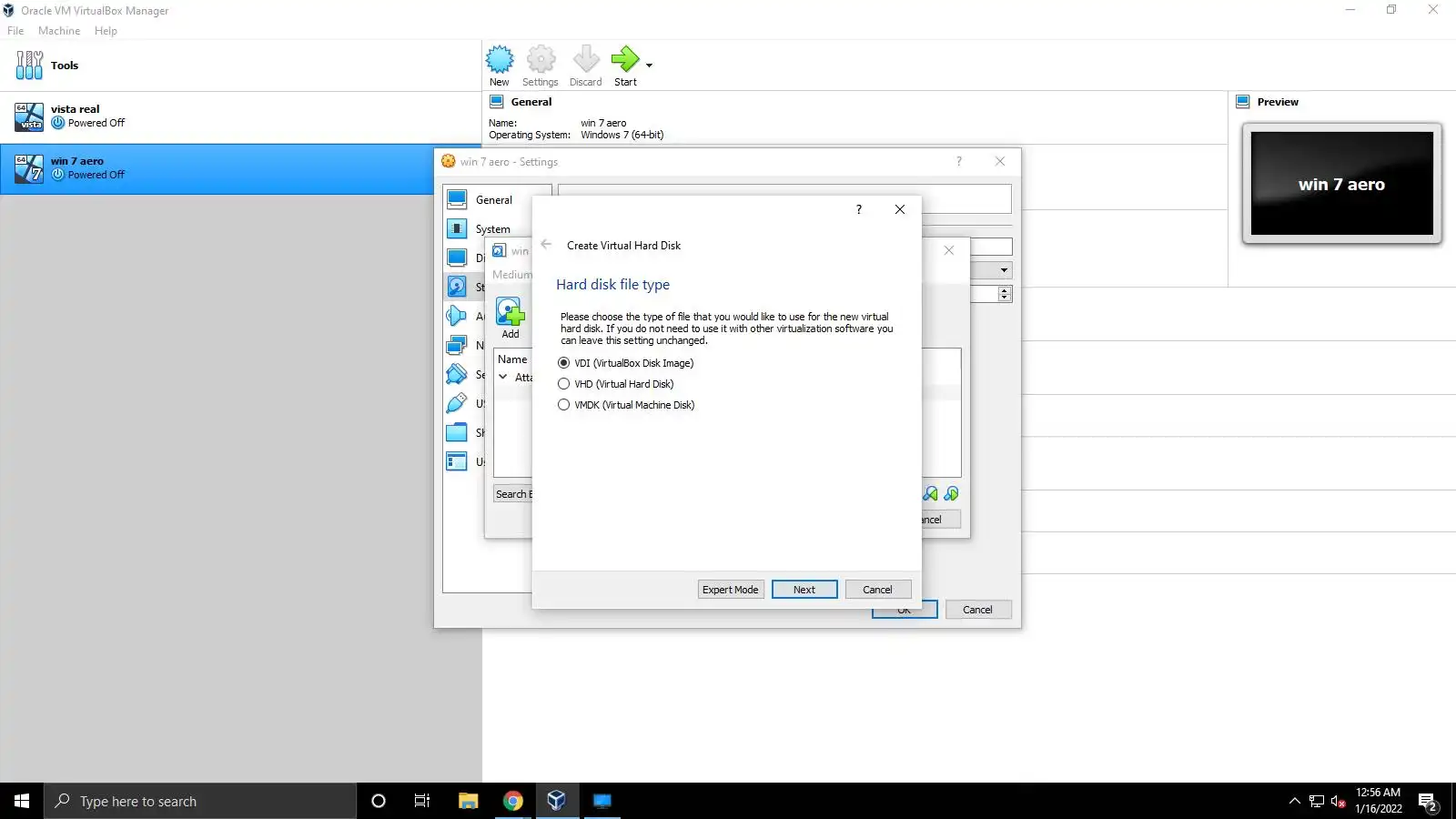1456x819 pixels.
Task: Click the VirtualBox taskbar icon
Action: coord(557,801)
